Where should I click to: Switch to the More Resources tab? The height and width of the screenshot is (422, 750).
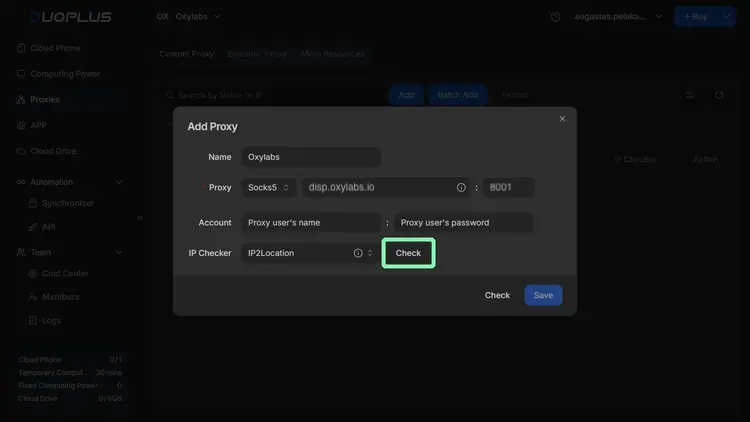pyautogui.click(x=333, y=54)
